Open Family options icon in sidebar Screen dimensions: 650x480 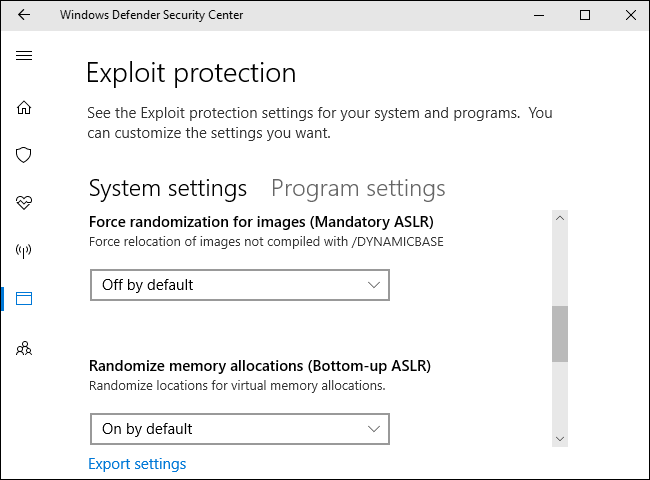click(24, 348)
